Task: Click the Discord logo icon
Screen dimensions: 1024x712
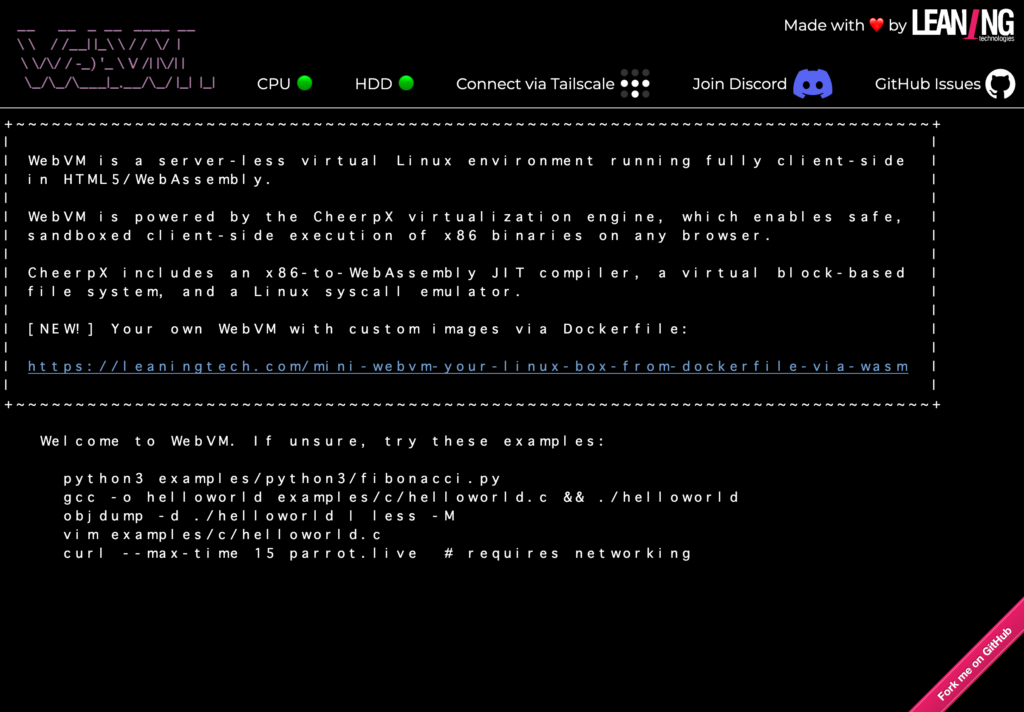Action: pos(812,84)
